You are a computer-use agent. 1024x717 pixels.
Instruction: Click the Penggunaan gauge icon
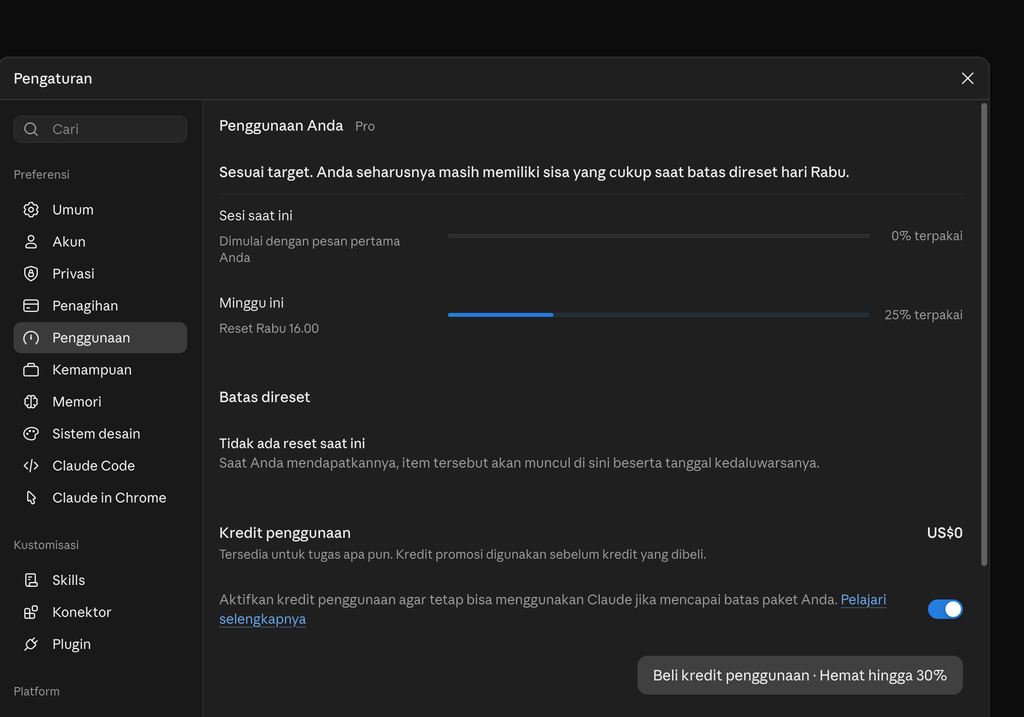[31, 338]
